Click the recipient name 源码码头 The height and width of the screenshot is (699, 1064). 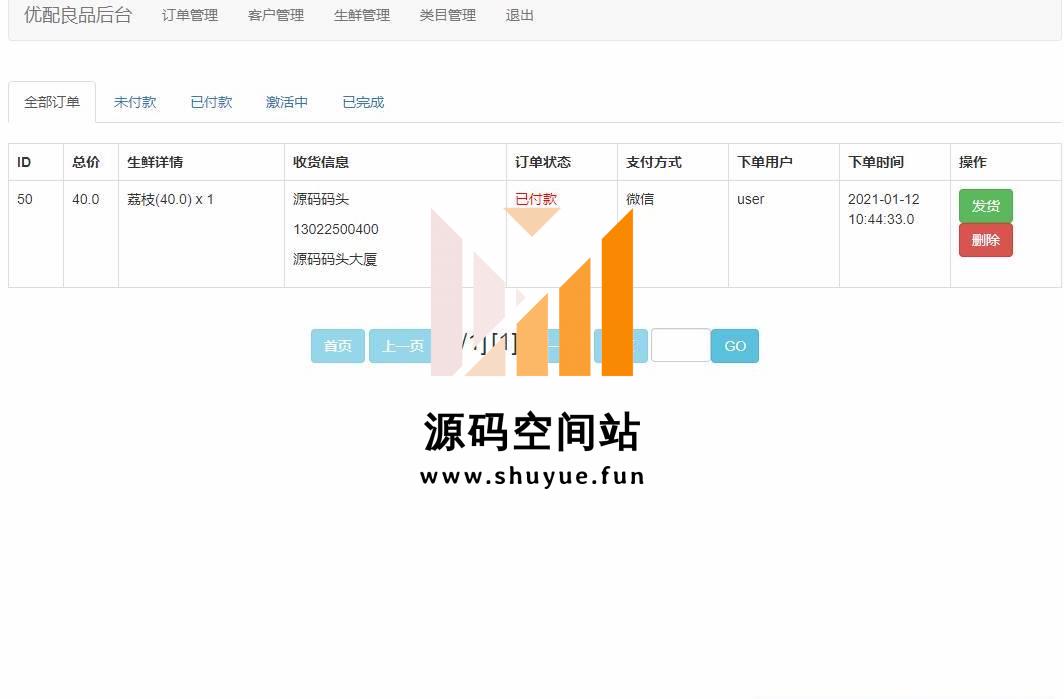[321, 200]
